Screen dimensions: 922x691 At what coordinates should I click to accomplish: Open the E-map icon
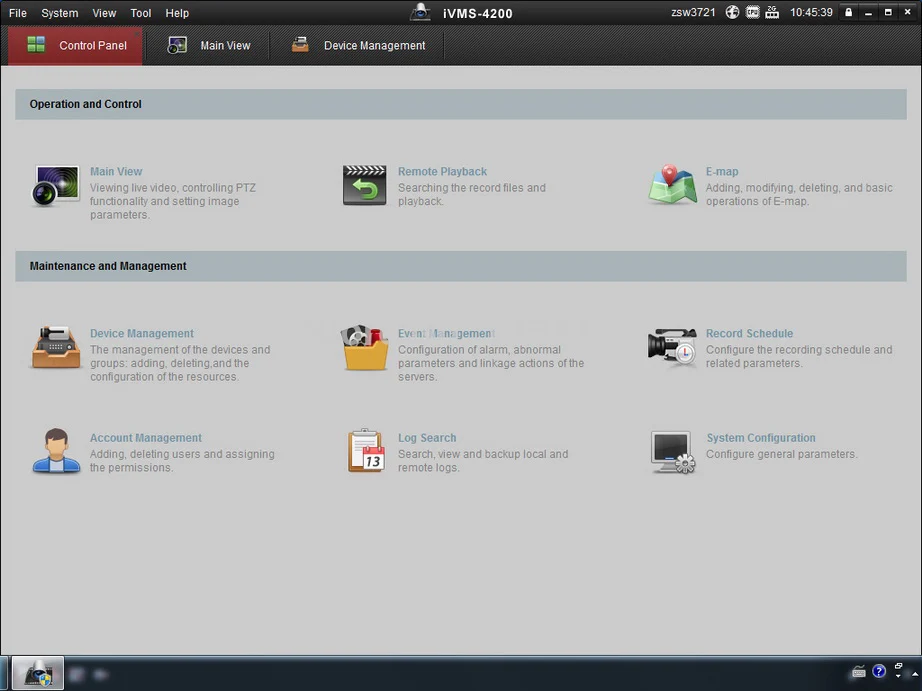pyautogui.click(x=672, y=185)
